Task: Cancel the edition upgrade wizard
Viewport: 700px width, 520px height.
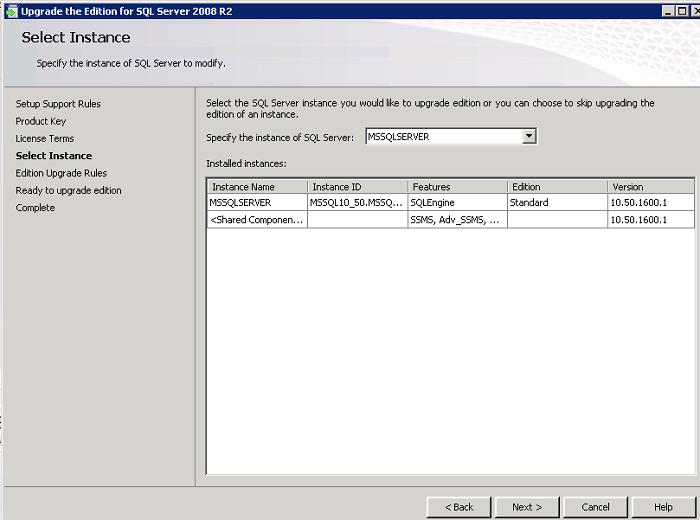Action: (595, 507)
